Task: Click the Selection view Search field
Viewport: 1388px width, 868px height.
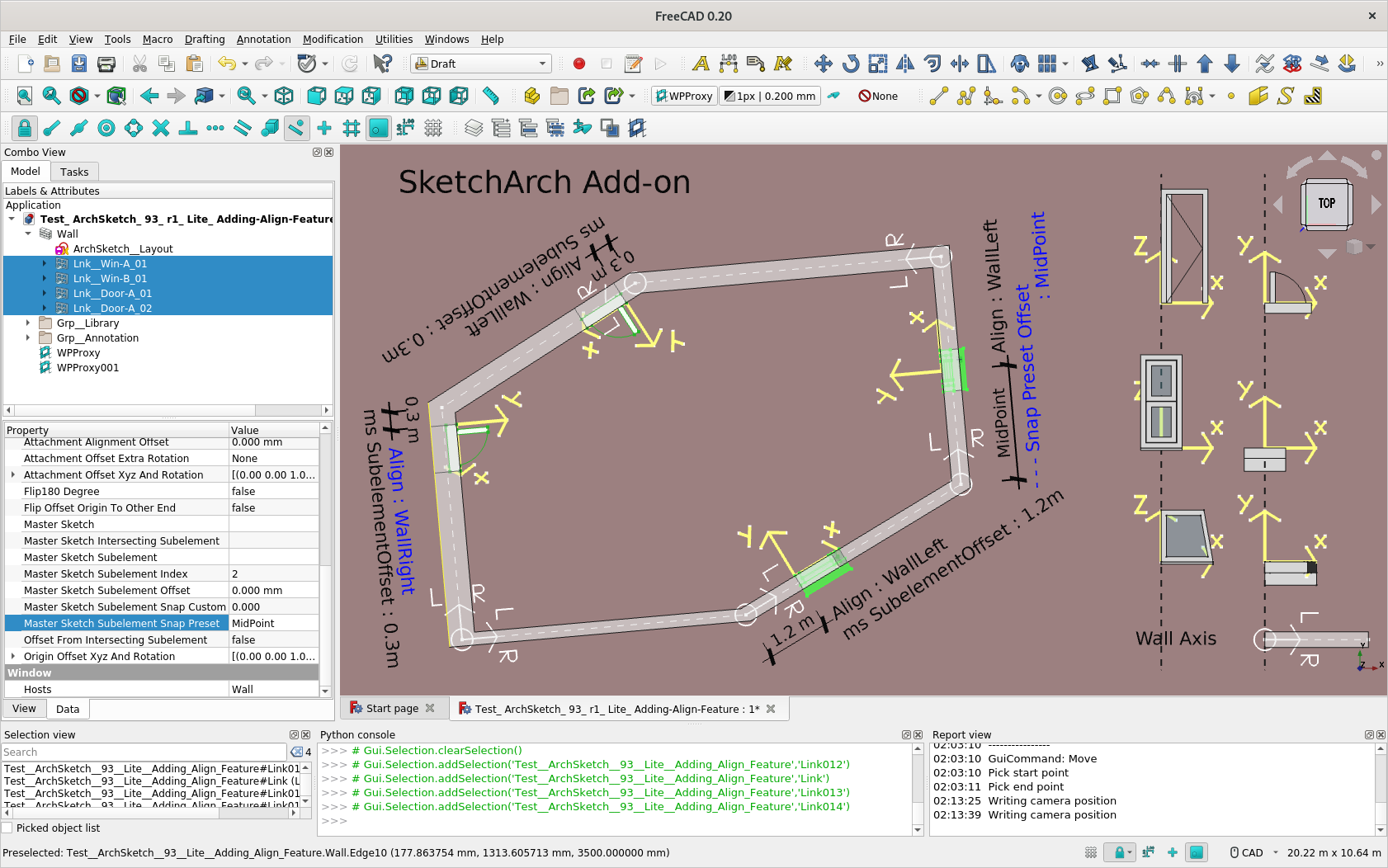Action: pos(145,752)
